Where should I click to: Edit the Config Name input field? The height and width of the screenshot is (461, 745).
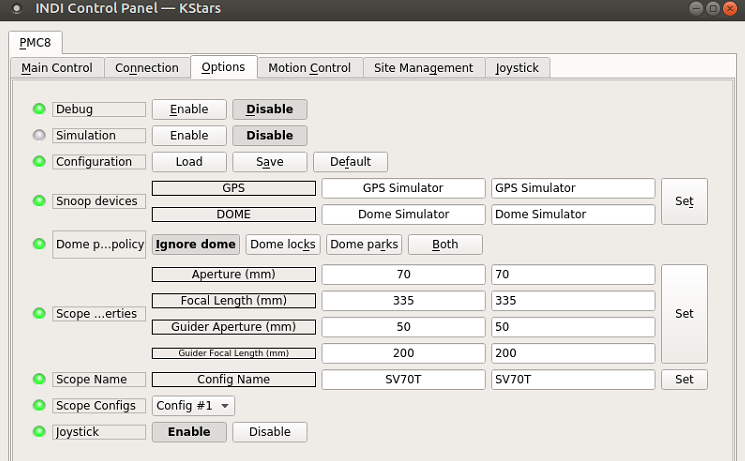(573, 380)
